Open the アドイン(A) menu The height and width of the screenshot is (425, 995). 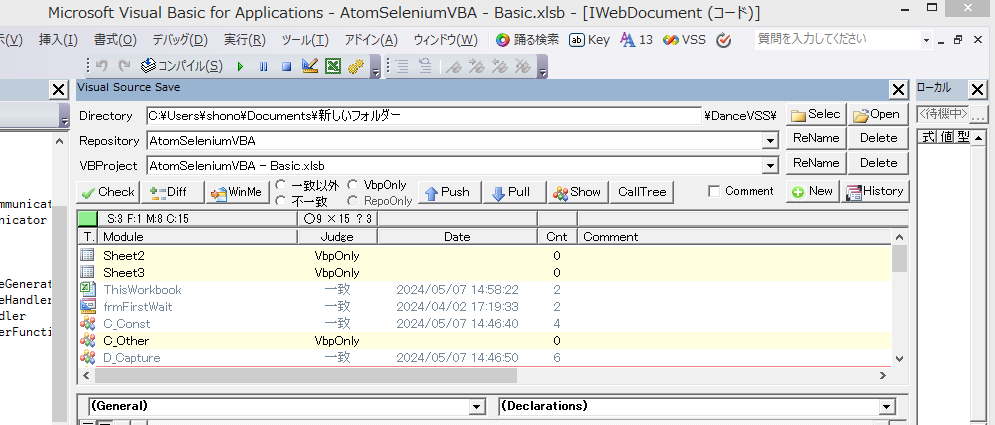[371, 40]
